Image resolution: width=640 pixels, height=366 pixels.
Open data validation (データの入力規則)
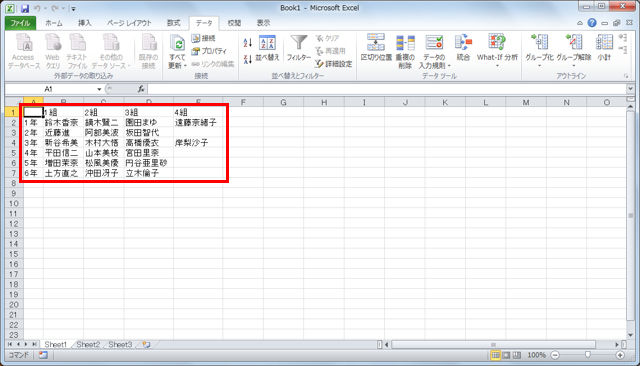434,51
